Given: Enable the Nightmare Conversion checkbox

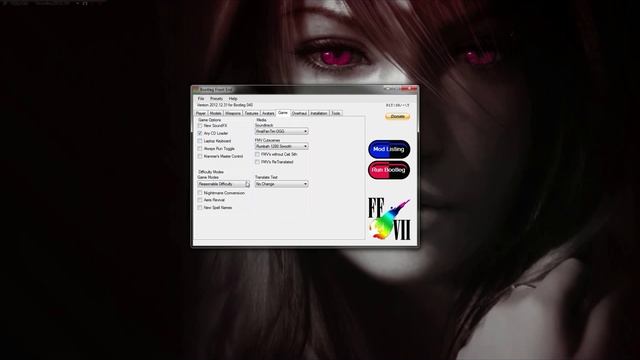Looking at the screenshot, I should [x=200, y=193].
